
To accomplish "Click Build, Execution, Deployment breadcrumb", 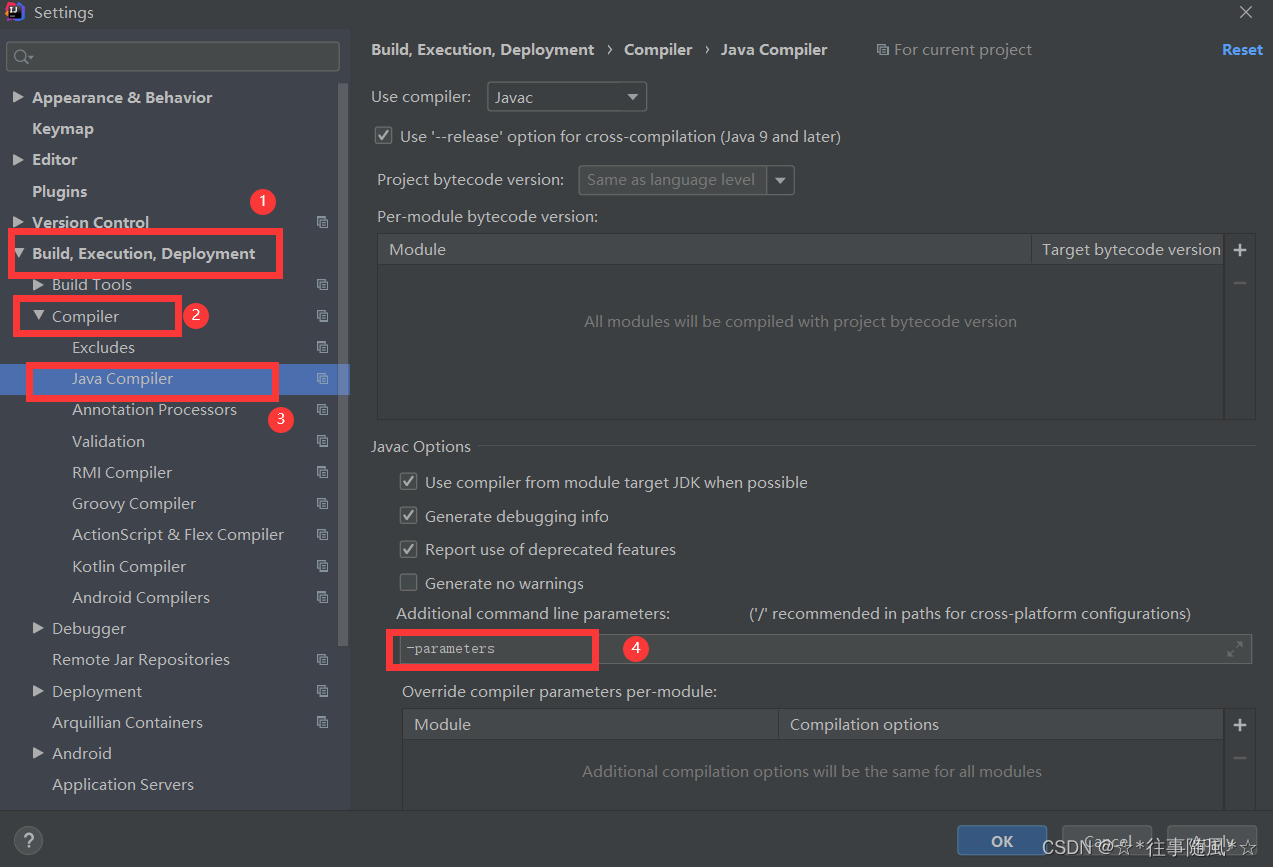I will (482, 50).
